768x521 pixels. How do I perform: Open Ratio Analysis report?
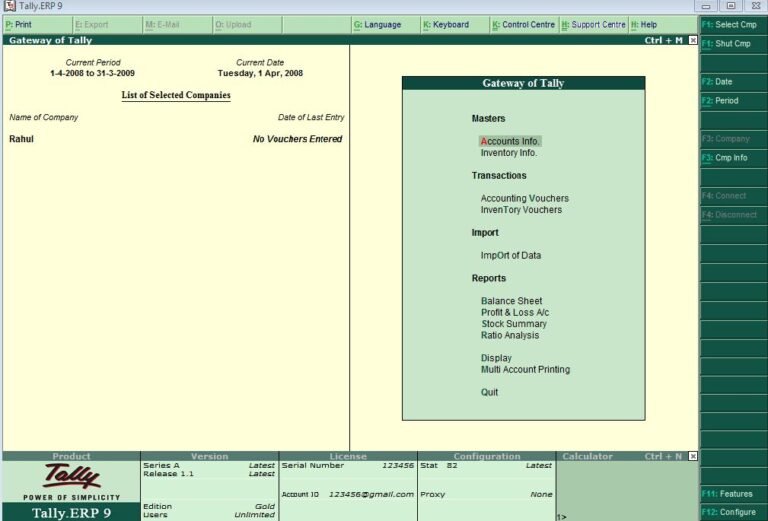[509, 335]
